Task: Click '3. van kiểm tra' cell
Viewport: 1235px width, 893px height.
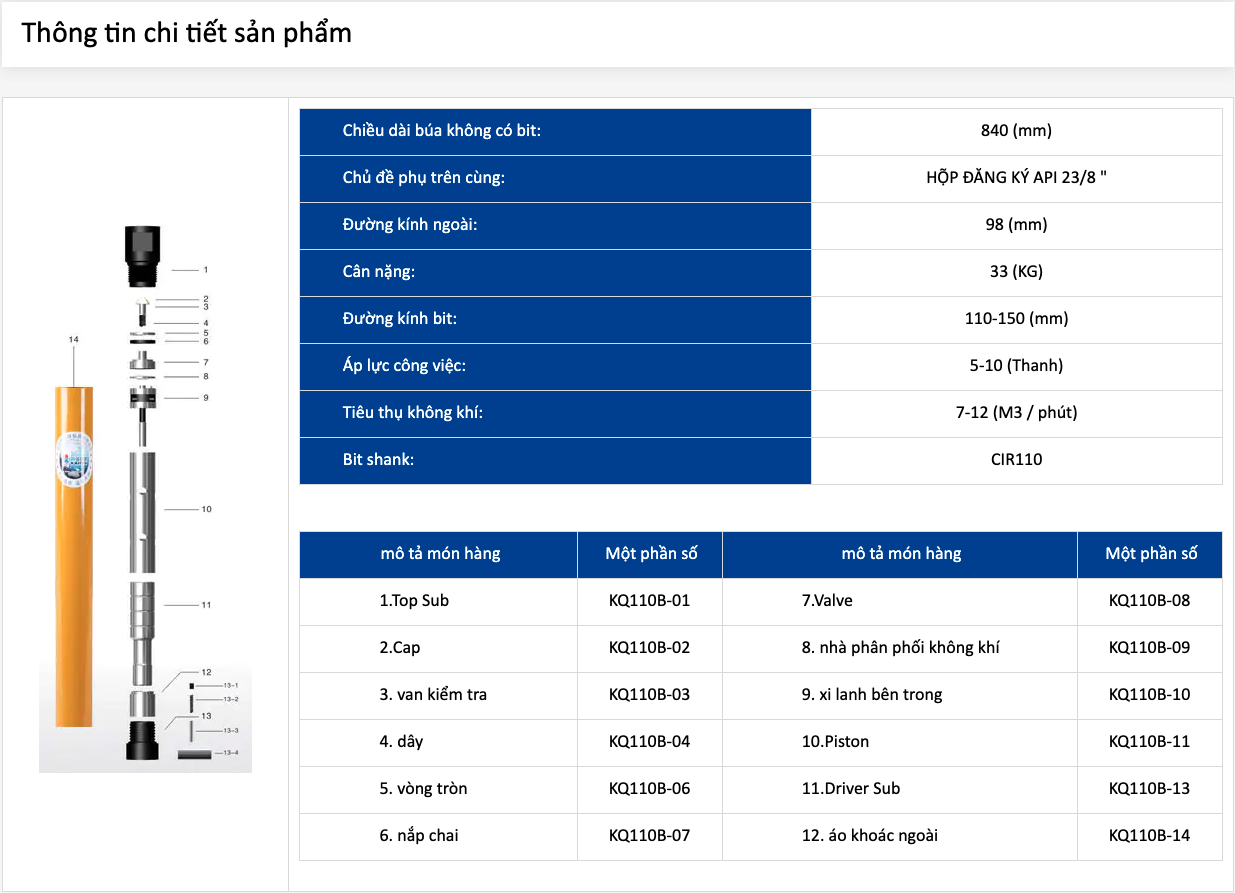Action: pos(439,695)
